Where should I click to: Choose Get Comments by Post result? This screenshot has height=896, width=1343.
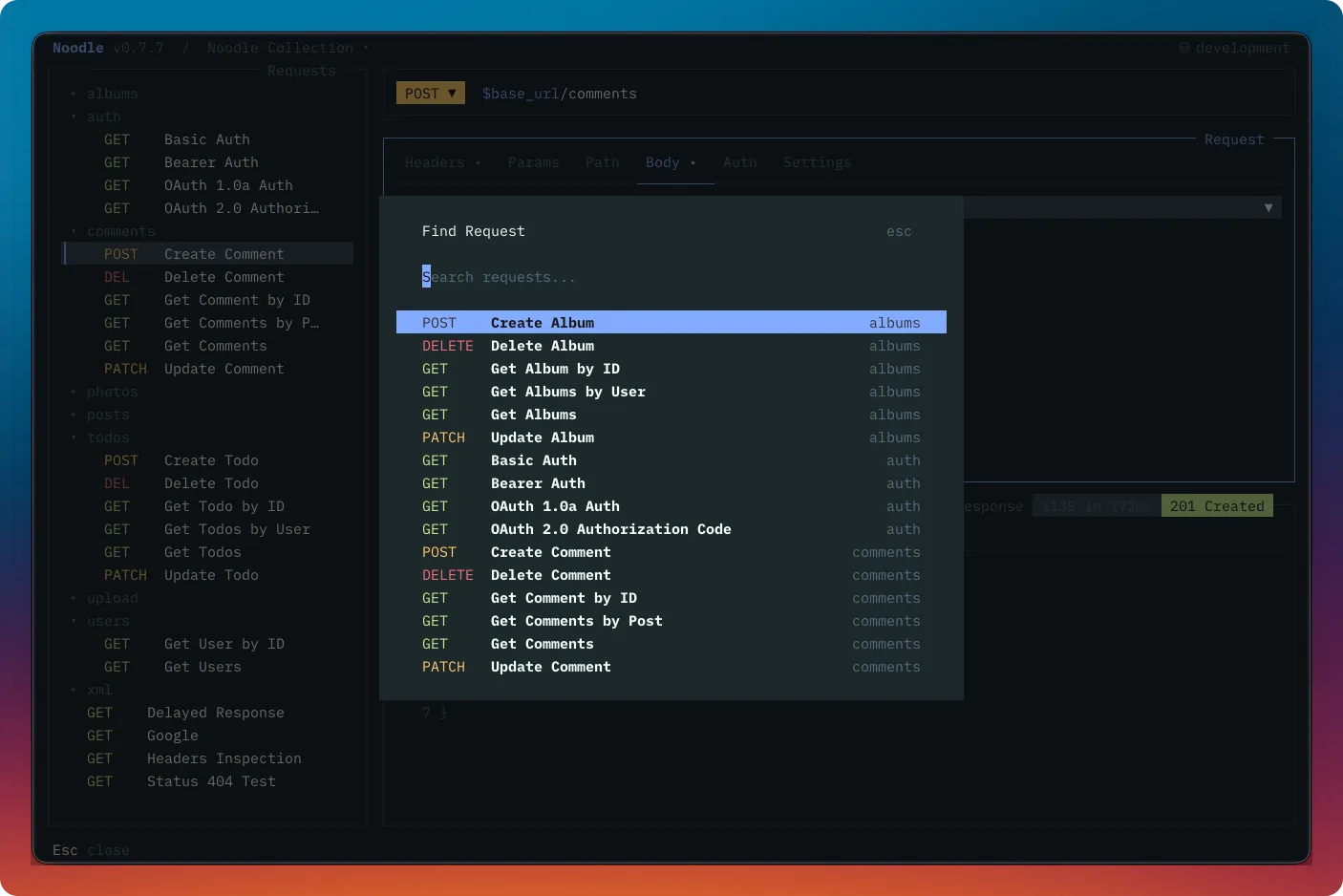[x=671, y=621]
